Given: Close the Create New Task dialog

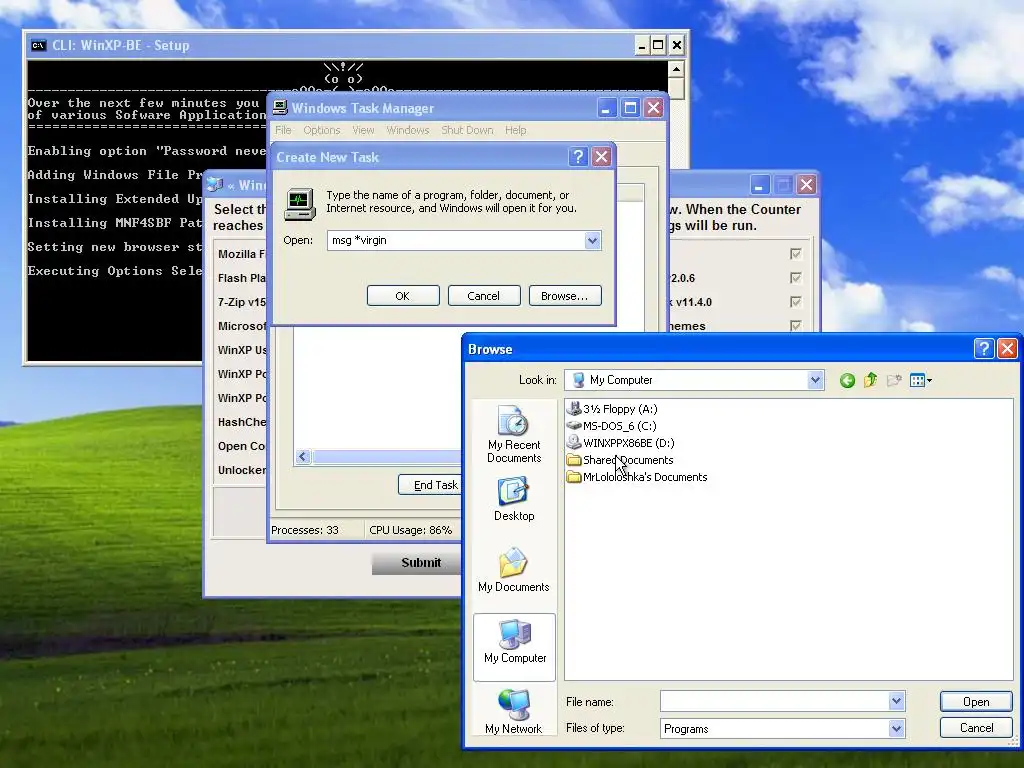Looking at the screenshot, I should [601, 157].
